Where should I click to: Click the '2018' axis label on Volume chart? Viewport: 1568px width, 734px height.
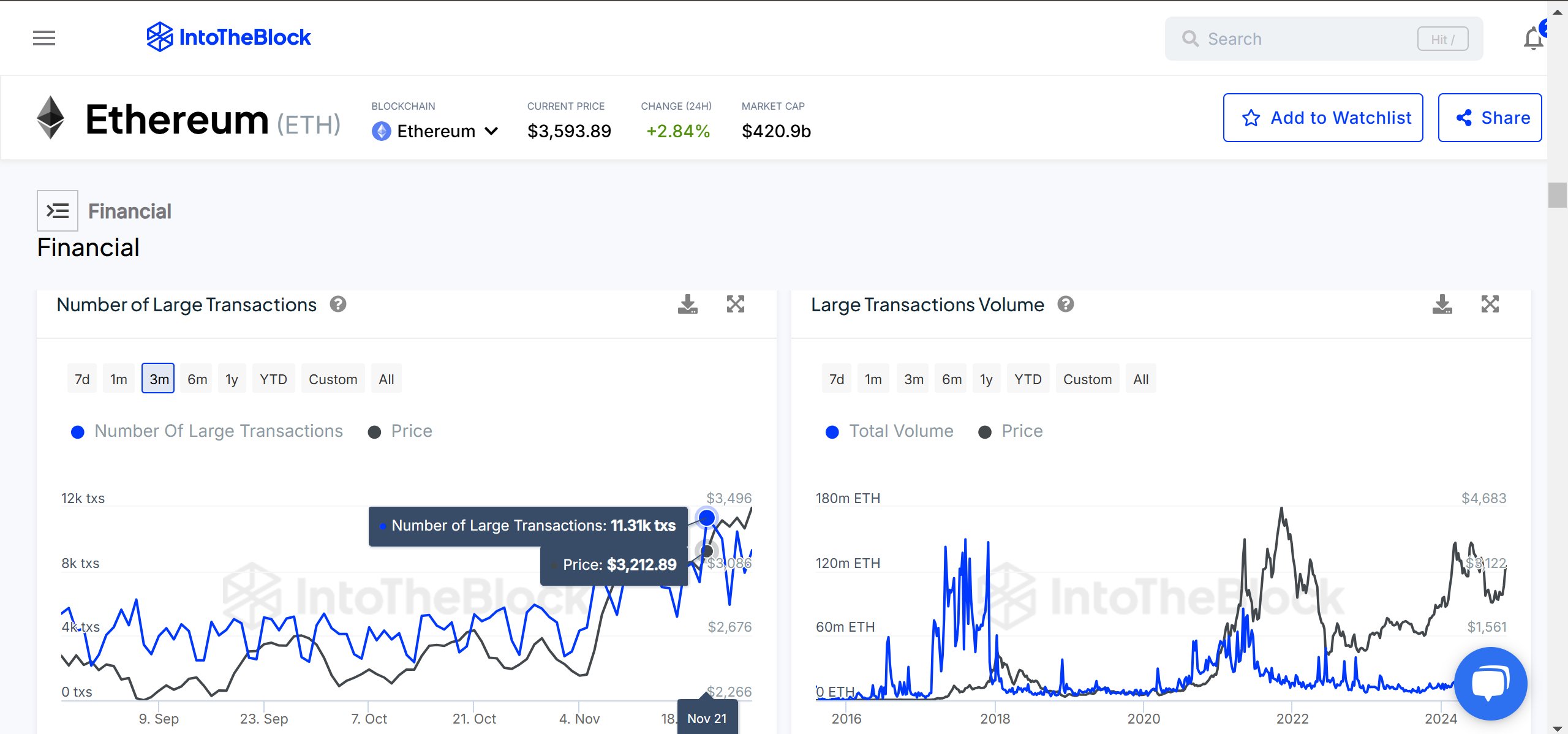pos(995,719)
